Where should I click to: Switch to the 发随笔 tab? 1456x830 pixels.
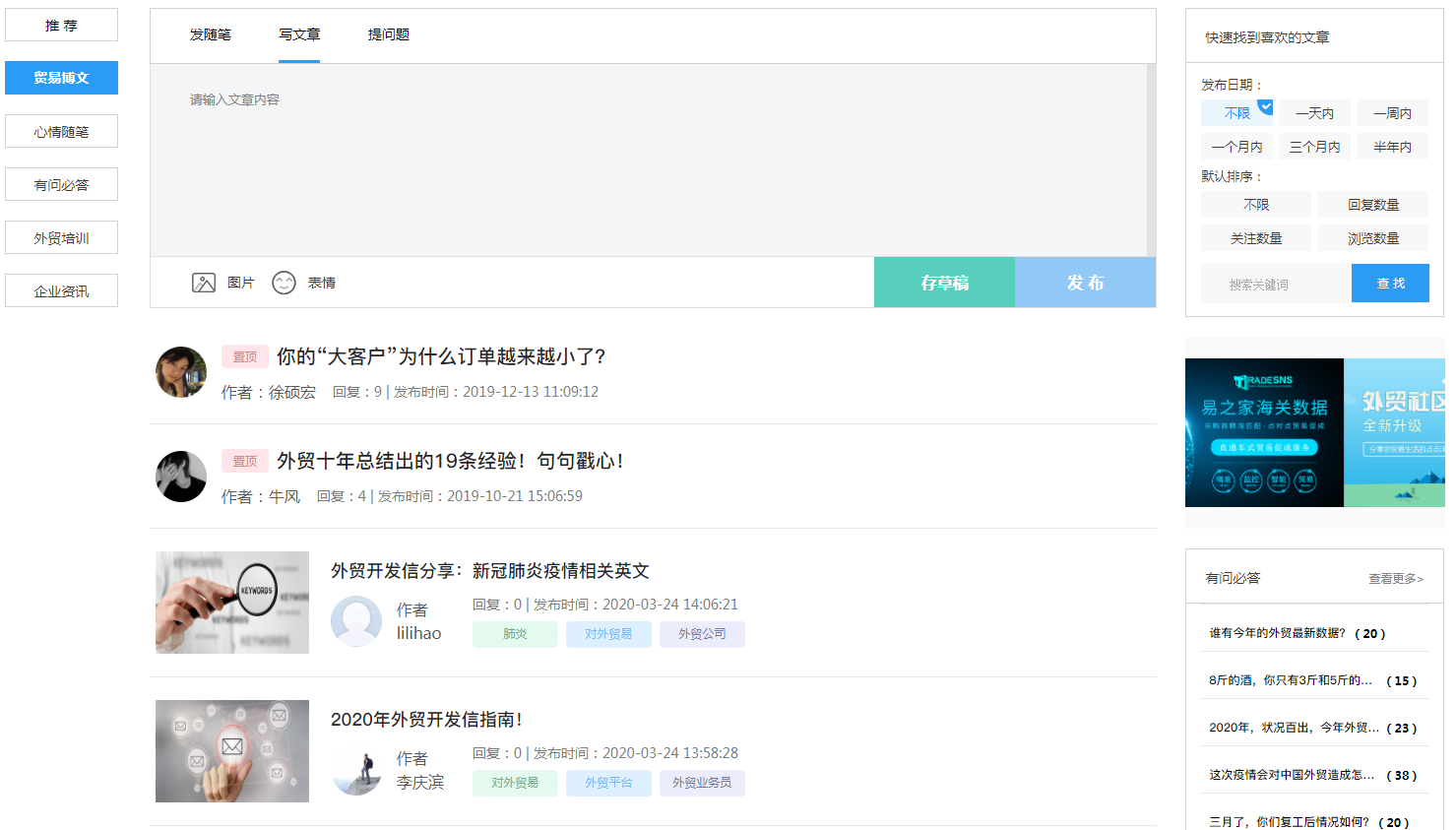[x=211, y=34]
